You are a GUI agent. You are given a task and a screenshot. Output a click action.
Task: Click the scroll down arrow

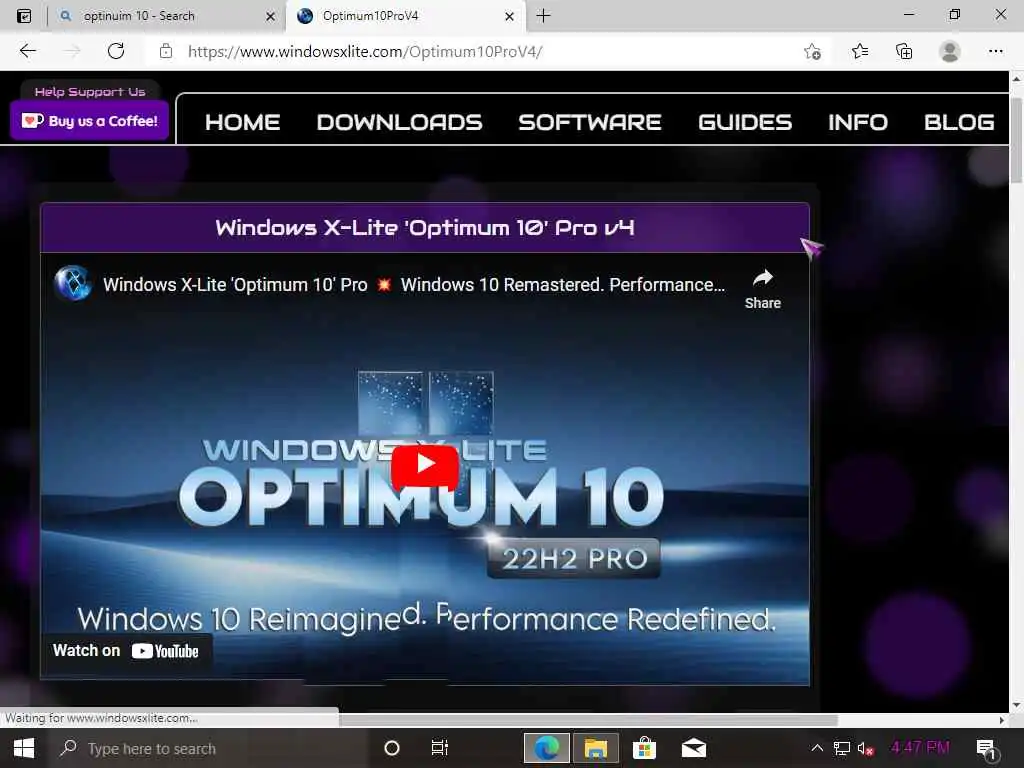pyautogui.click(x=1016, y=705)
